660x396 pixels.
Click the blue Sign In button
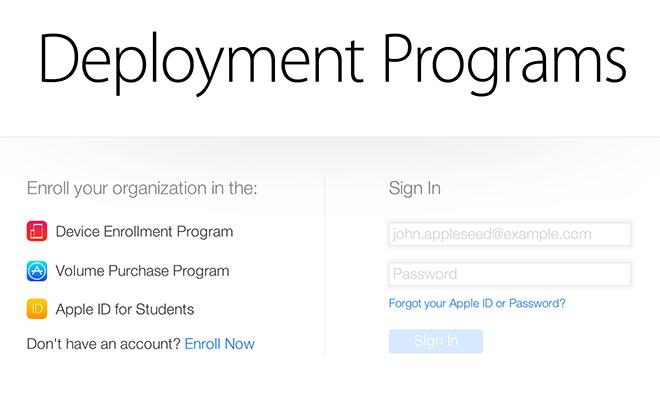click(x=436, y=341)
